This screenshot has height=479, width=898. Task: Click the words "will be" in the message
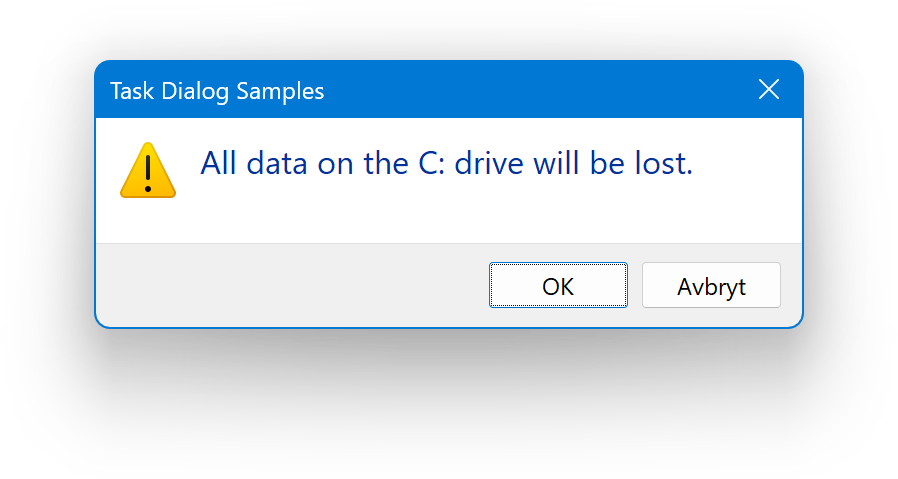(582, 163)
